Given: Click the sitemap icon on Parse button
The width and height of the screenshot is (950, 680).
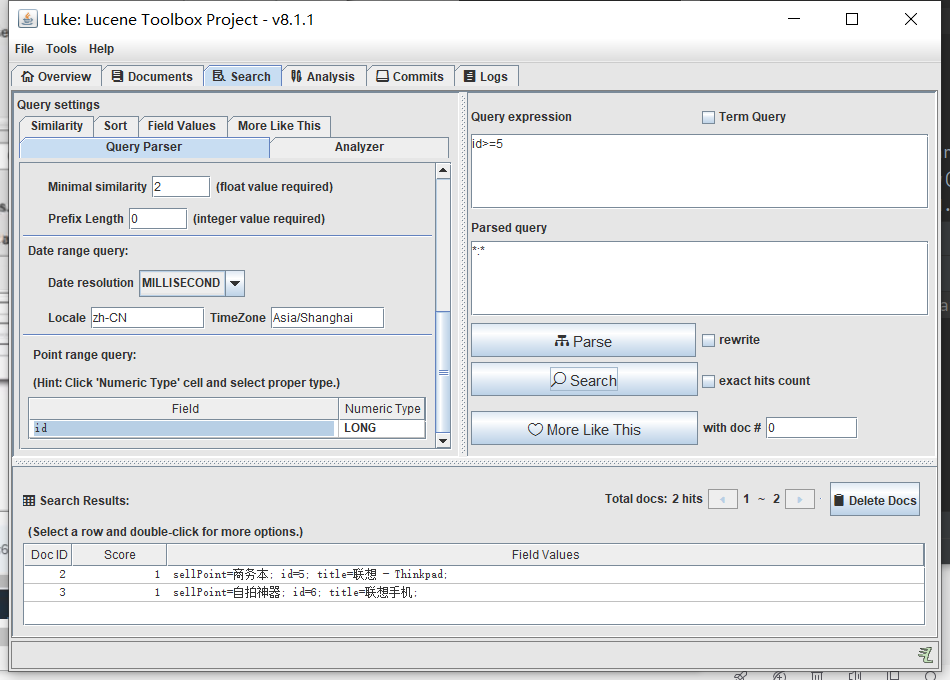Looking at the screenshot, I should 562,341.
